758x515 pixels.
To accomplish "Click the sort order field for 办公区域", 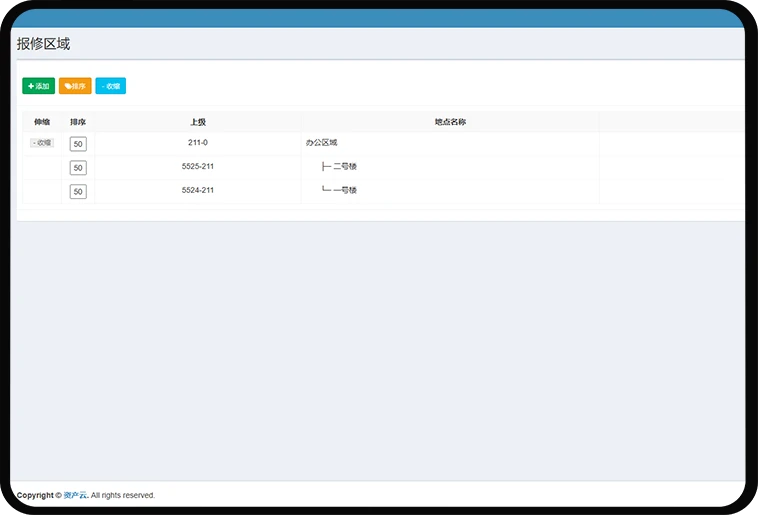I will (x=78, y=144).
